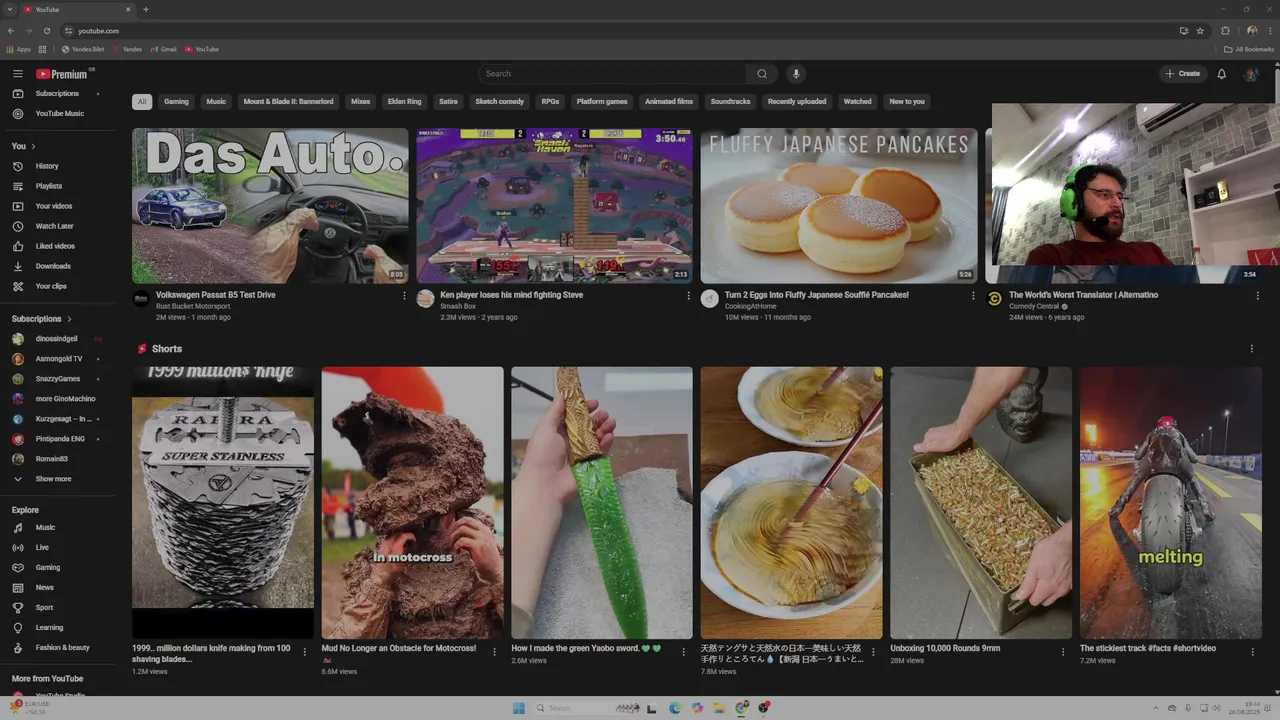Select the Gaming filter chip

click(176, 102)
